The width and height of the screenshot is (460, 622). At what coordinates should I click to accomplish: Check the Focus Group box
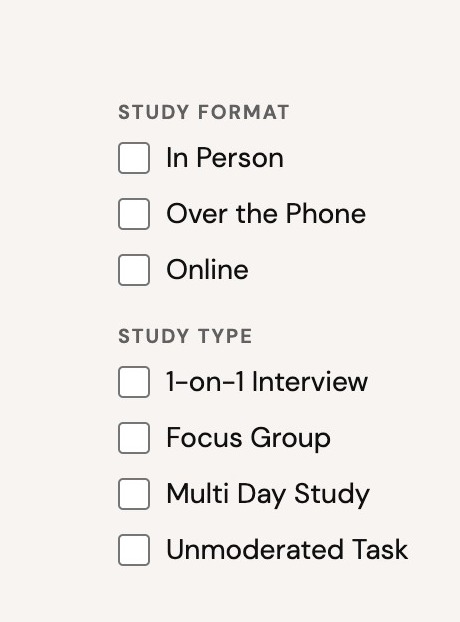(134, 438)
